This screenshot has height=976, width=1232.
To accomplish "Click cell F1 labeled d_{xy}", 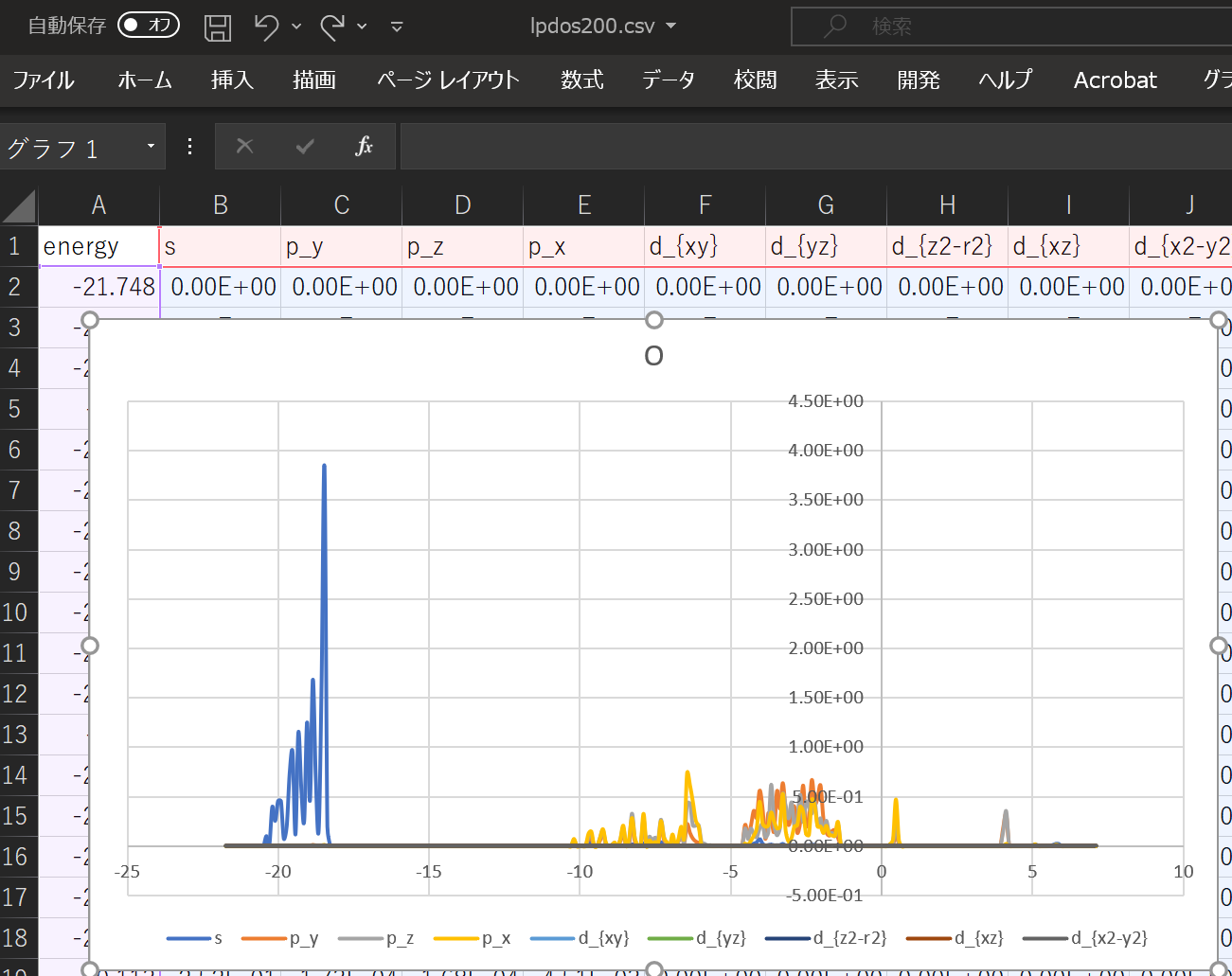I will (705, 246).
